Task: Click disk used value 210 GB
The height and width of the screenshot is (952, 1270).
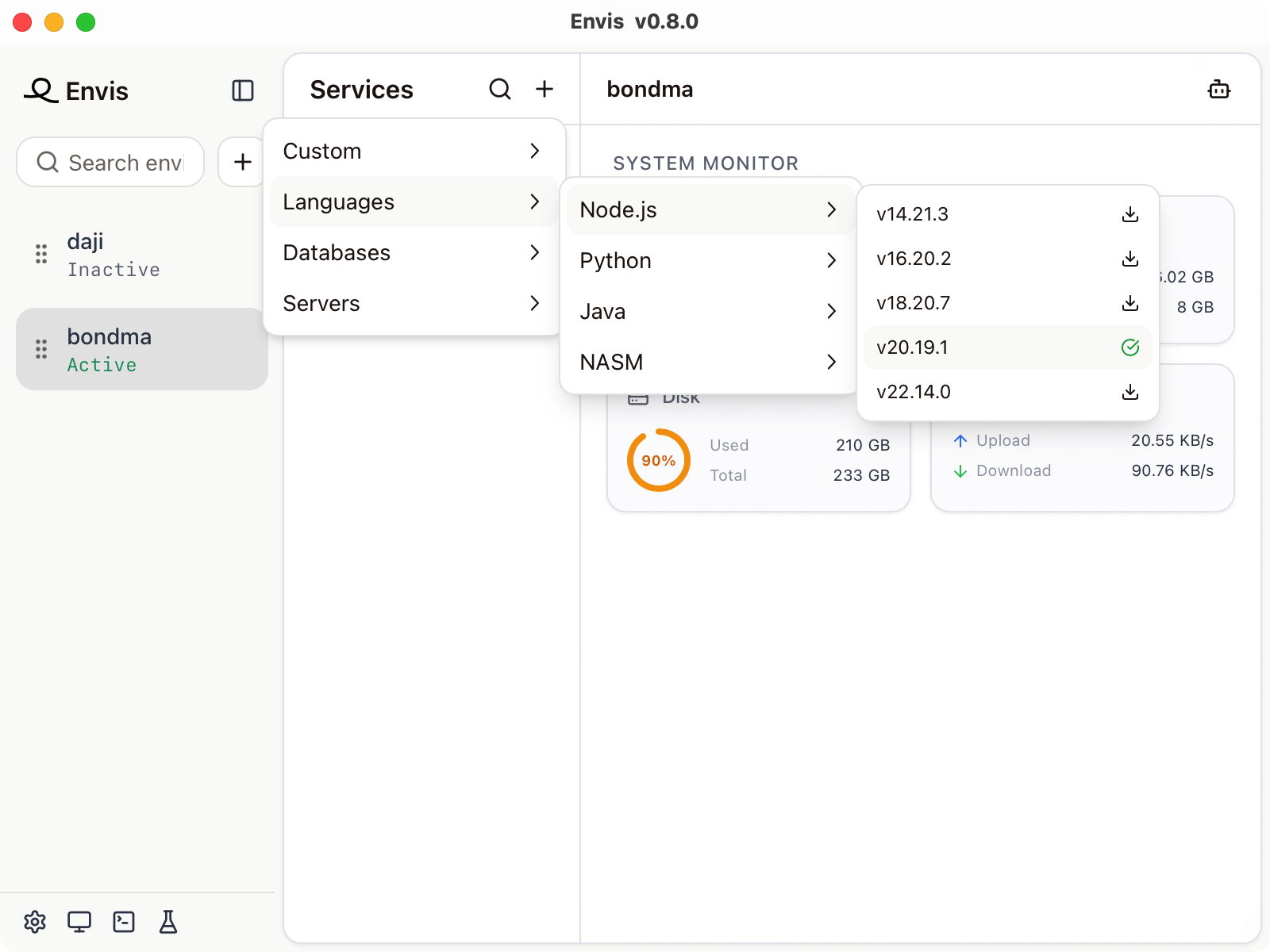Action: click(x=863, y=445)
